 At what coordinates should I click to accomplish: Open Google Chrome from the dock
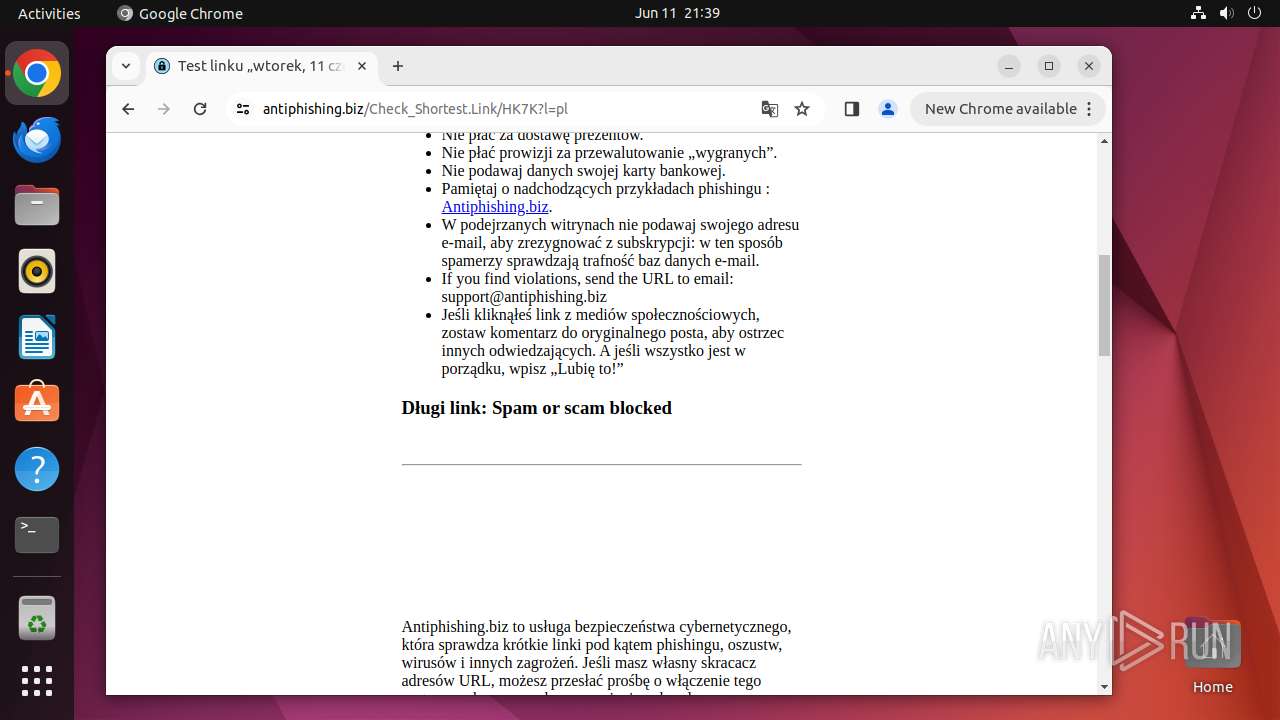37,74
